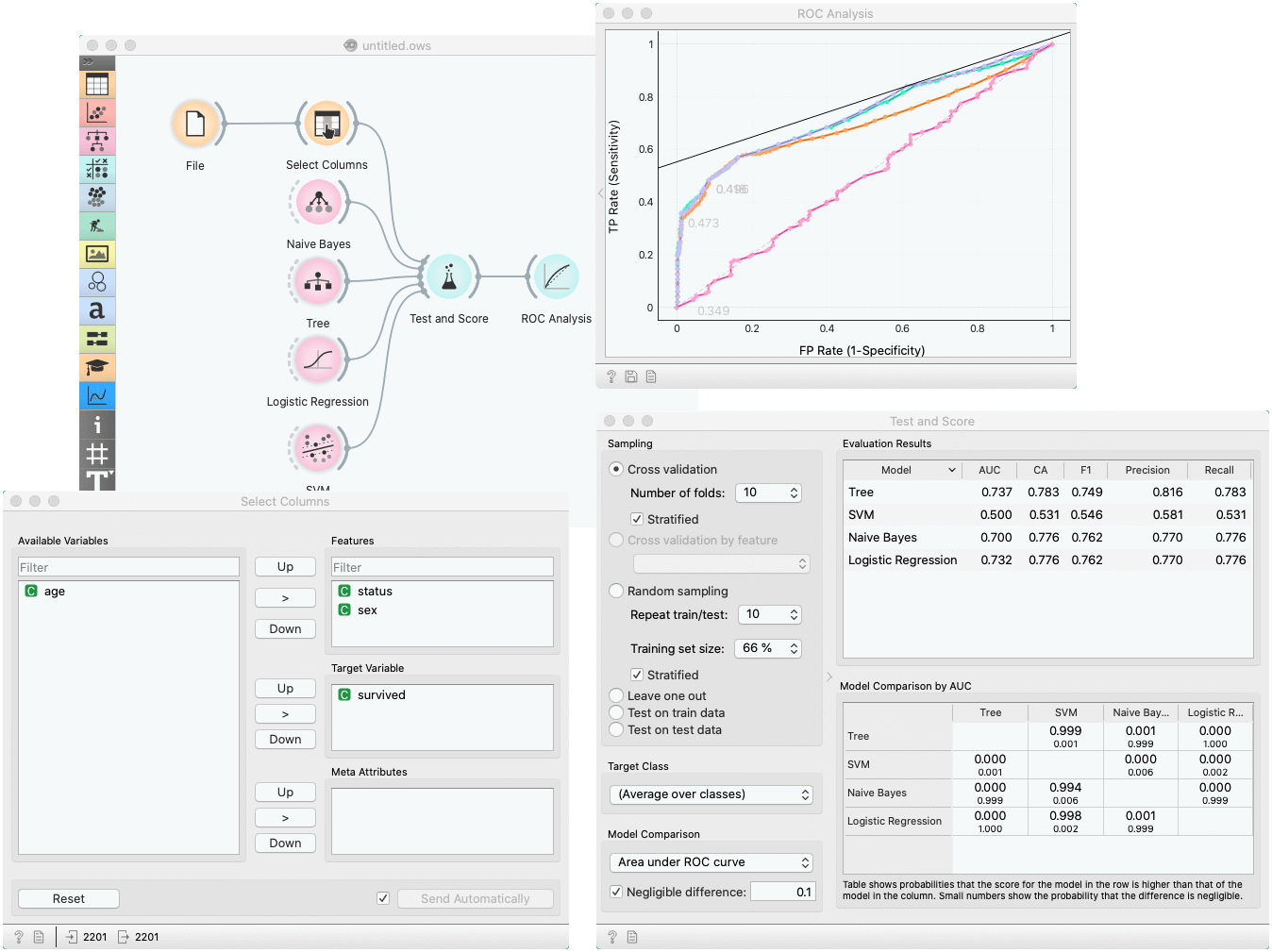Sort results by AUC column header

[989, 470]
